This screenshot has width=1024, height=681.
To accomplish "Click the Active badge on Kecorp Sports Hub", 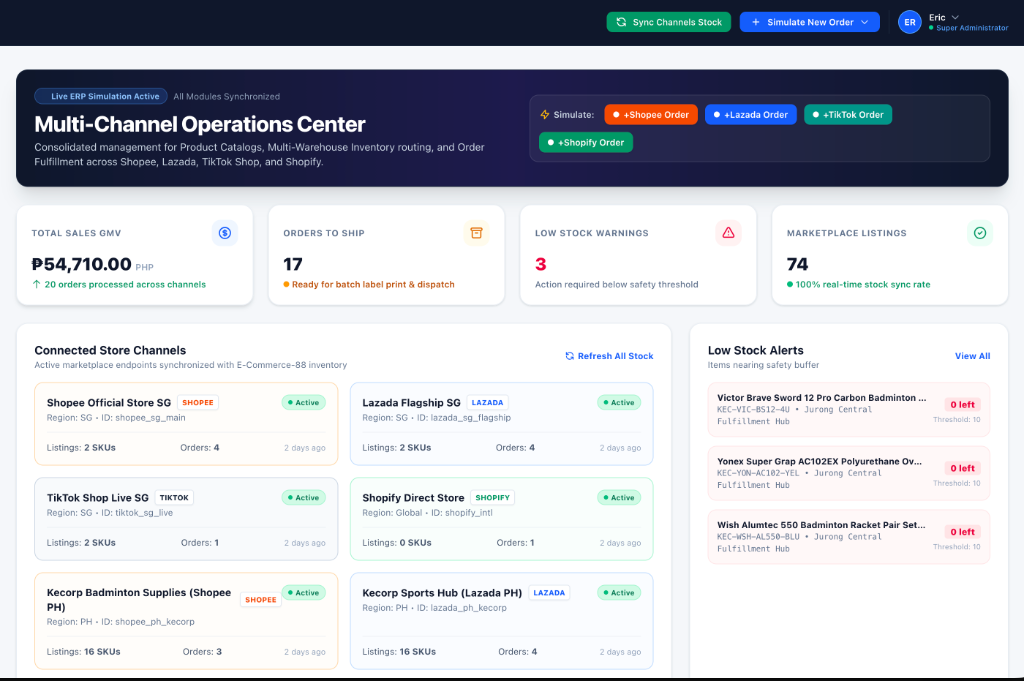I will (x=619, y=593).
